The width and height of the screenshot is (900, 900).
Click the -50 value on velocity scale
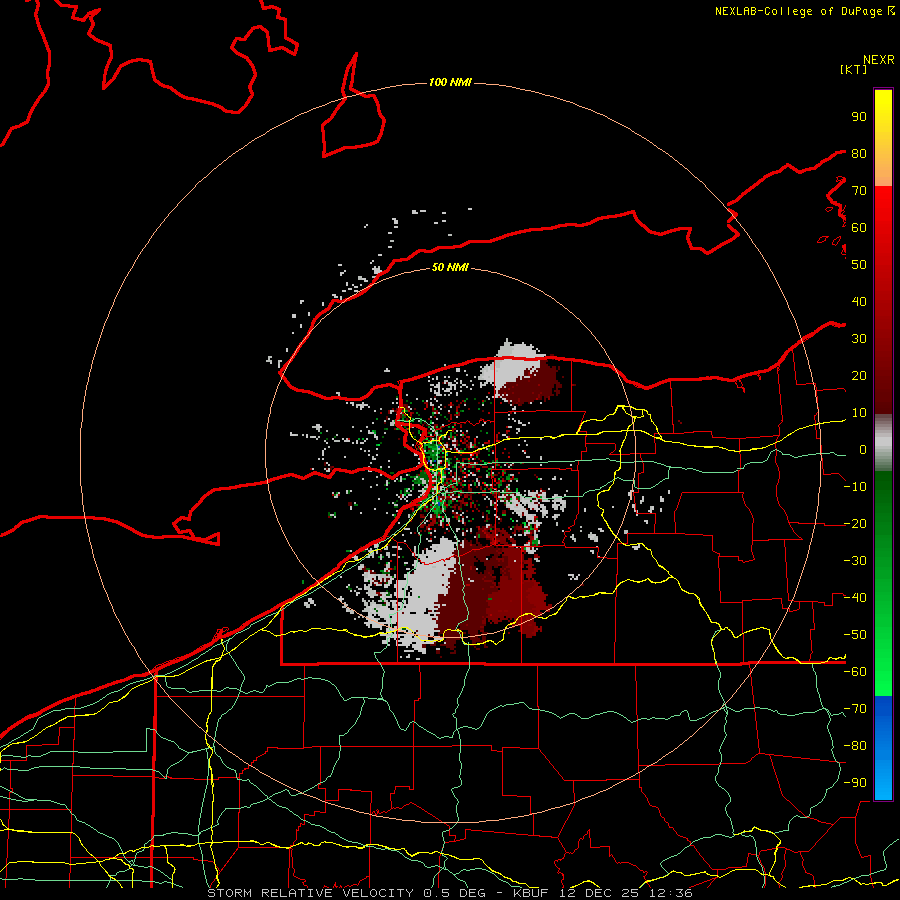coord(855,635)
